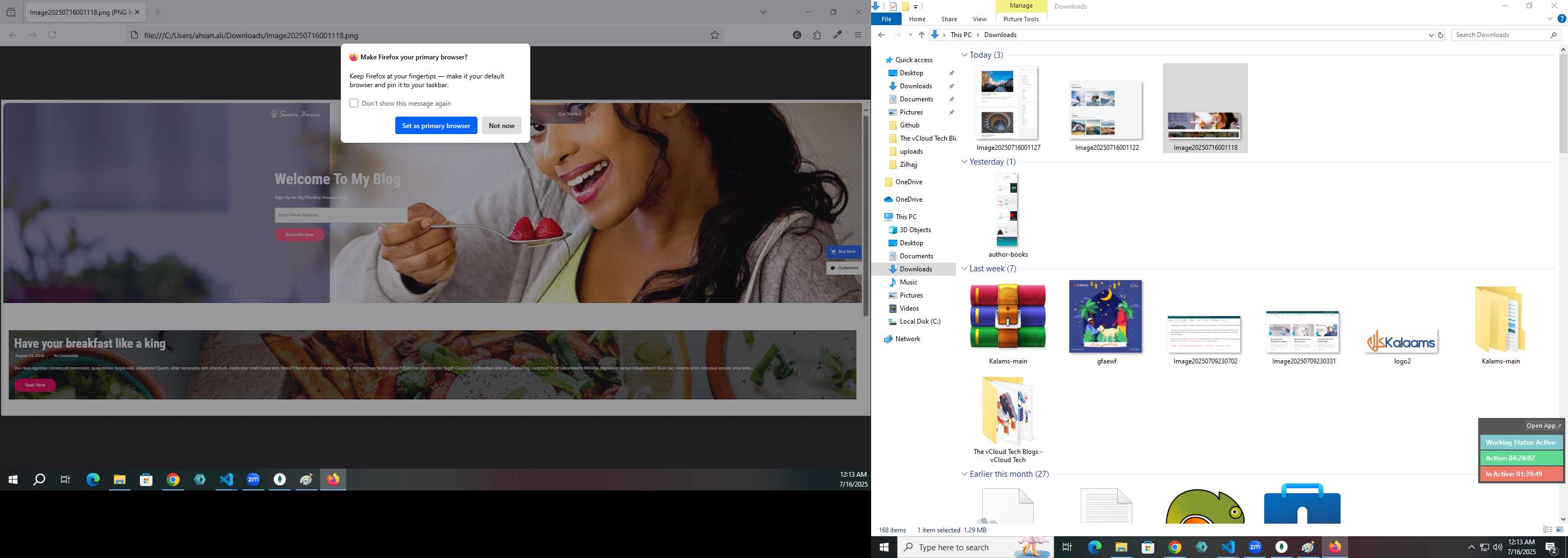Go back in File Explorer navigation
1568x558 pixels.
coord(881,35)
